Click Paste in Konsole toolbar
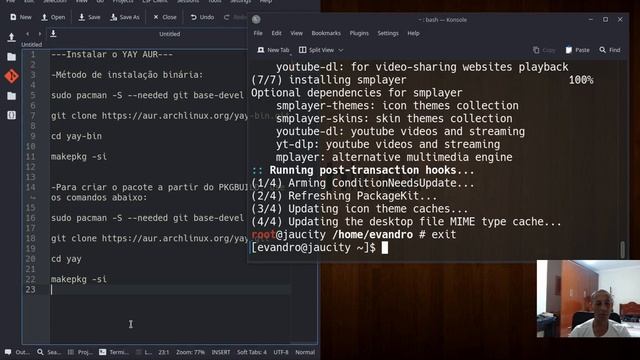Screen dimensions: 640x360 577,50
